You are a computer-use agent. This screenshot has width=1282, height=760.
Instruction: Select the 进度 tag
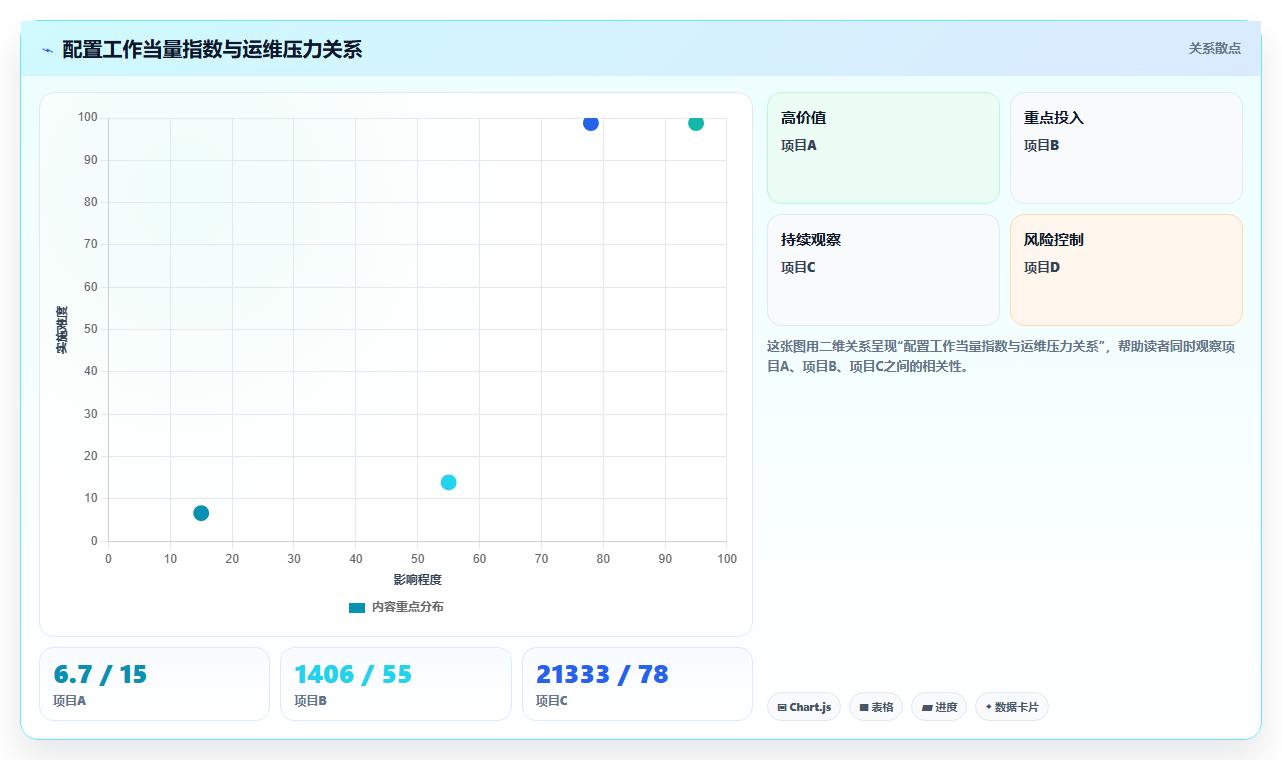(x=939, y=707)
